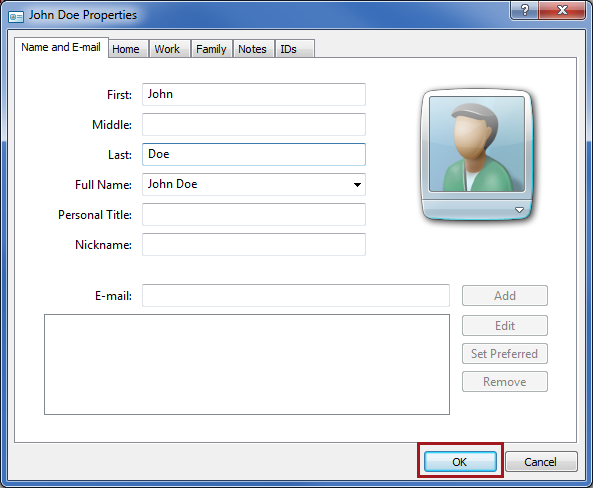Image resolution: width=593 pixels, height=488 pixels.
Task: Open the picture options dropdown arrow under avatar
Action: [519, 210]
